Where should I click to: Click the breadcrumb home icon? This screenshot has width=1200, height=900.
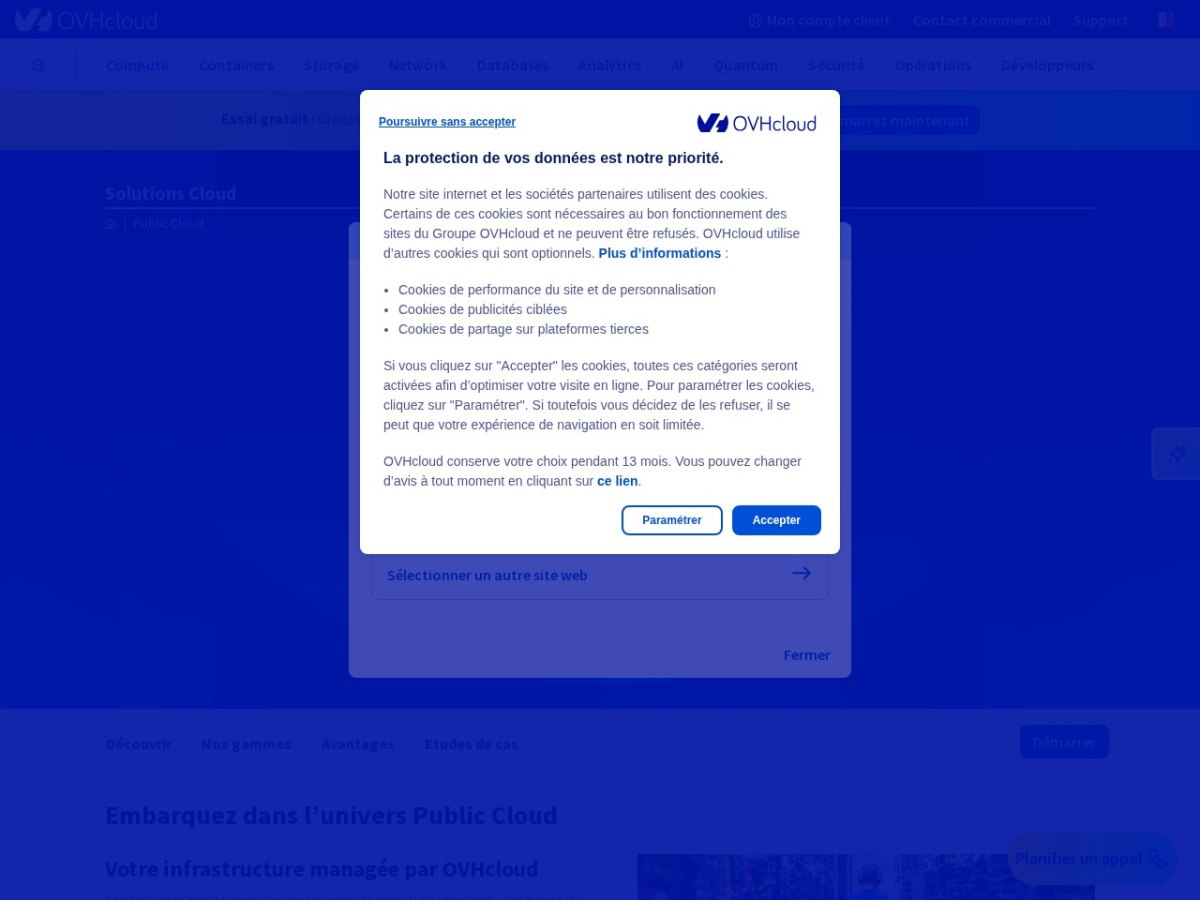111,224
